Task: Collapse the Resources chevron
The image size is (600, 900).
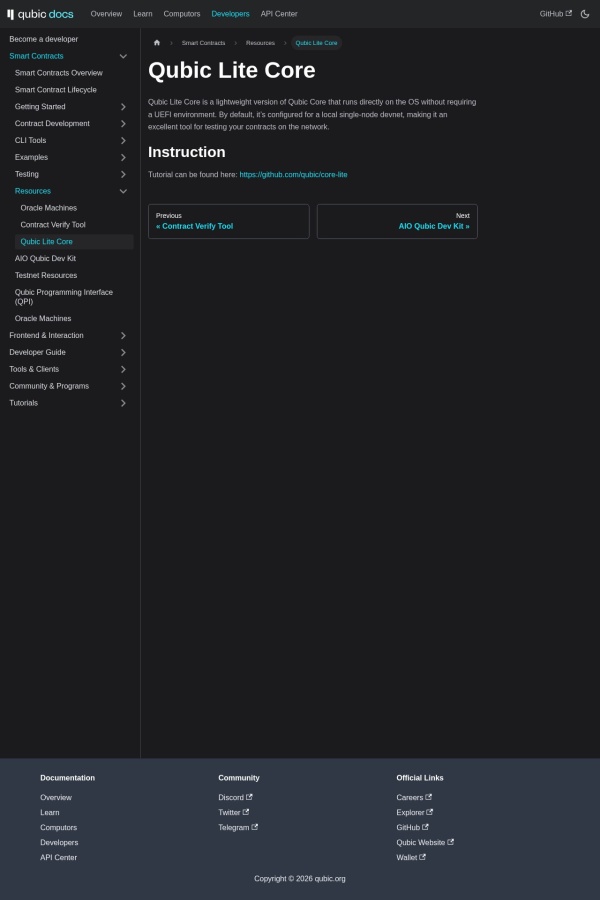Action: coord(123,191)
